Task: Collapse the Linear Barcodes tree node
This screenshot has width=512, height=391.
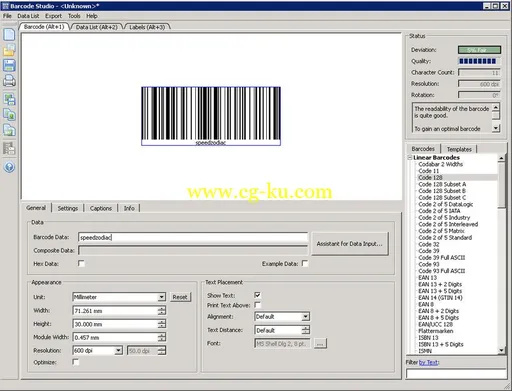Action: [410, 157]
